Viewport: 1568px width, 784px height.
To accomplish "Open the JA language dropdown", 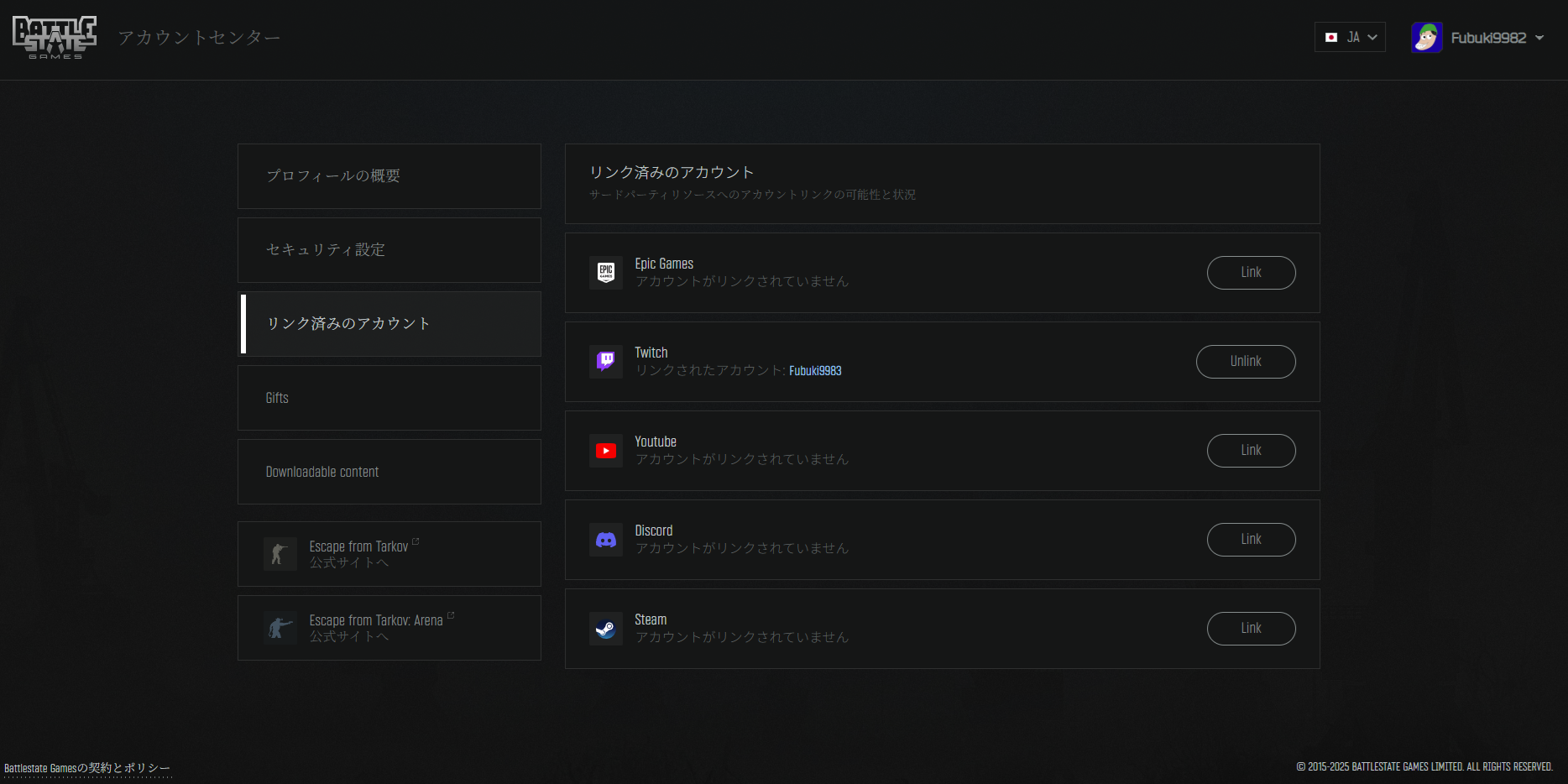I will tap(1350, 38).
